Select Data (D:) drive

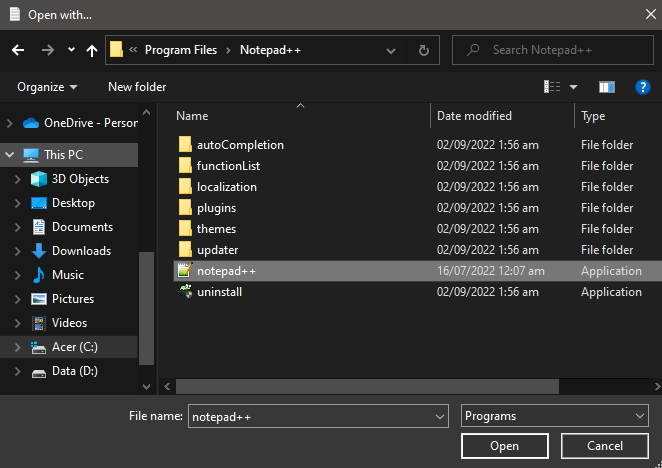tap(75, 371)
